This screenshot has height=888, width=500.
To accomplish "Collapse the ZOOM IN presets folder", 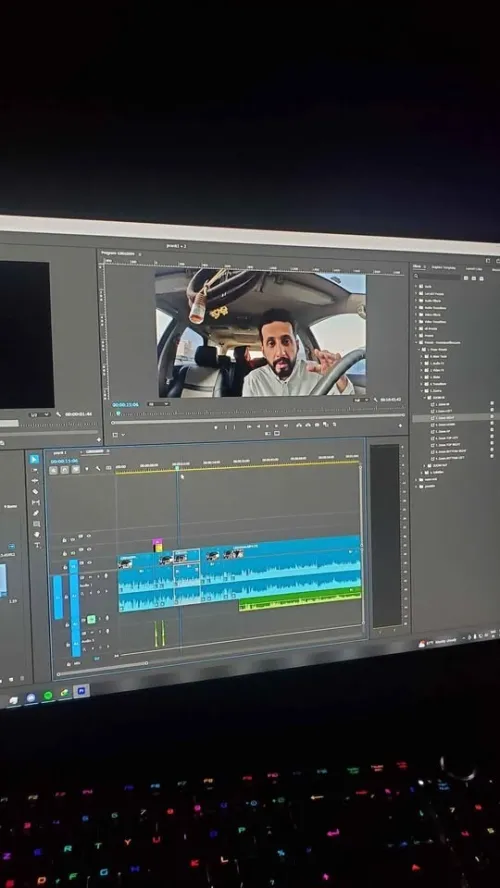I will click(x=425, y=398).
